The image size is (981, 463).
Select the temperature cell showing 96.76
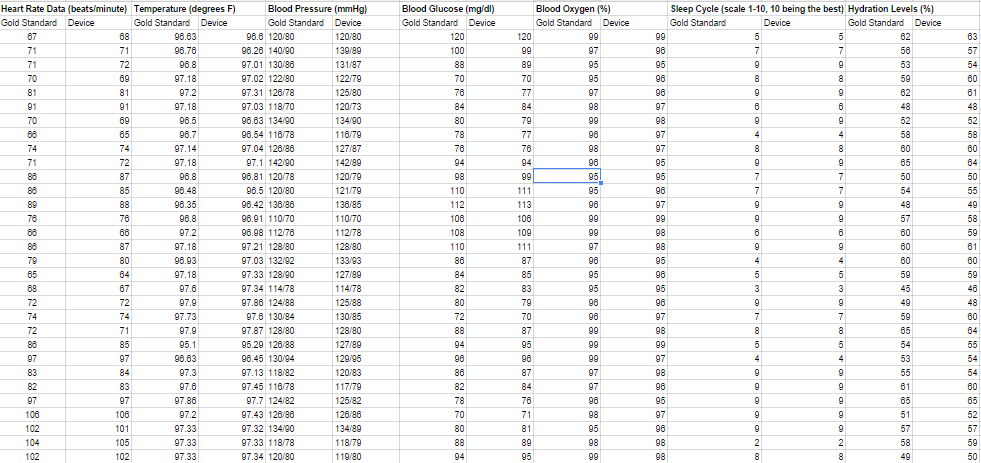(181, 49)
